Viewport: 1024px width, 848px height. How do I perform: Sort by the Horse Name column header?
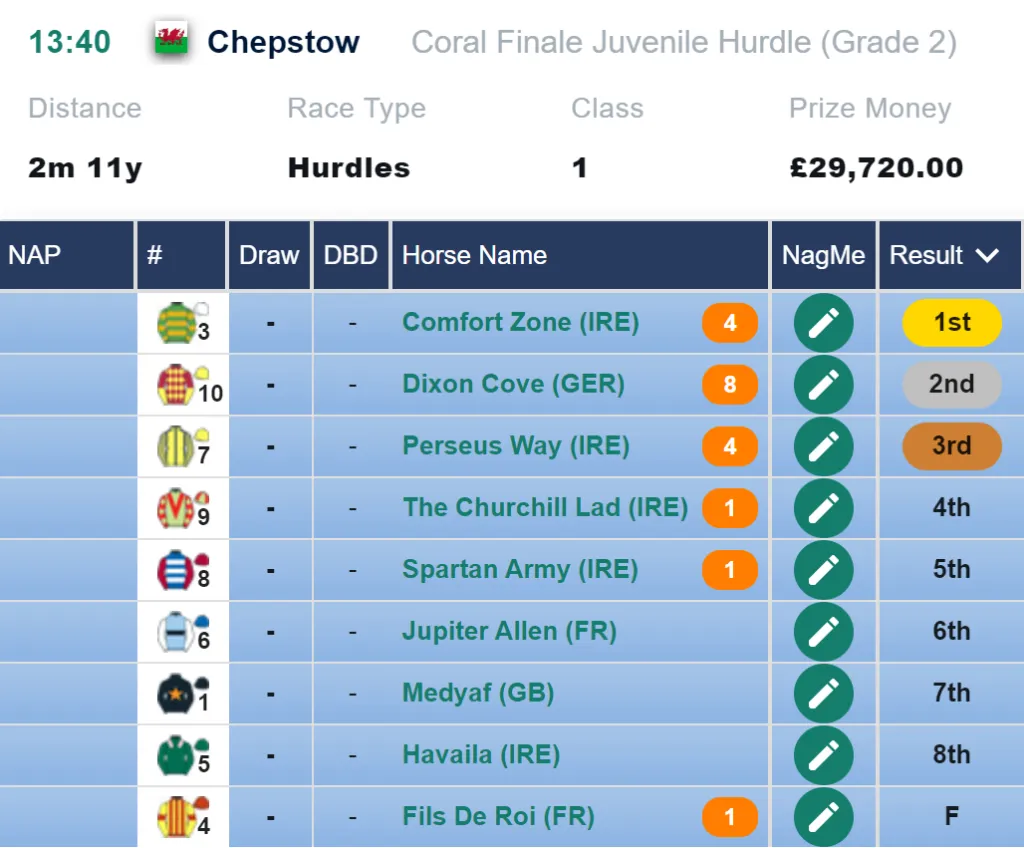tap(474, 255)
